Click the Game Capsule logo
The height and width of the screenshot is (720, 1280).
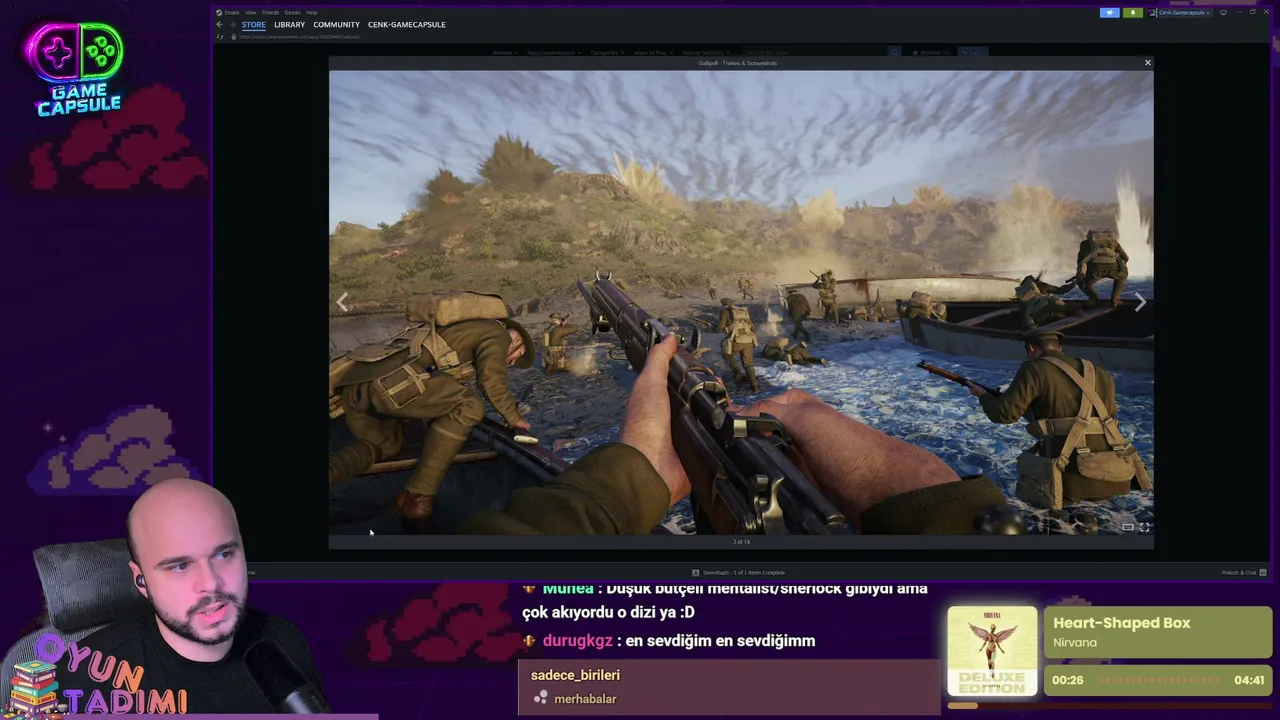coord(78,68)
